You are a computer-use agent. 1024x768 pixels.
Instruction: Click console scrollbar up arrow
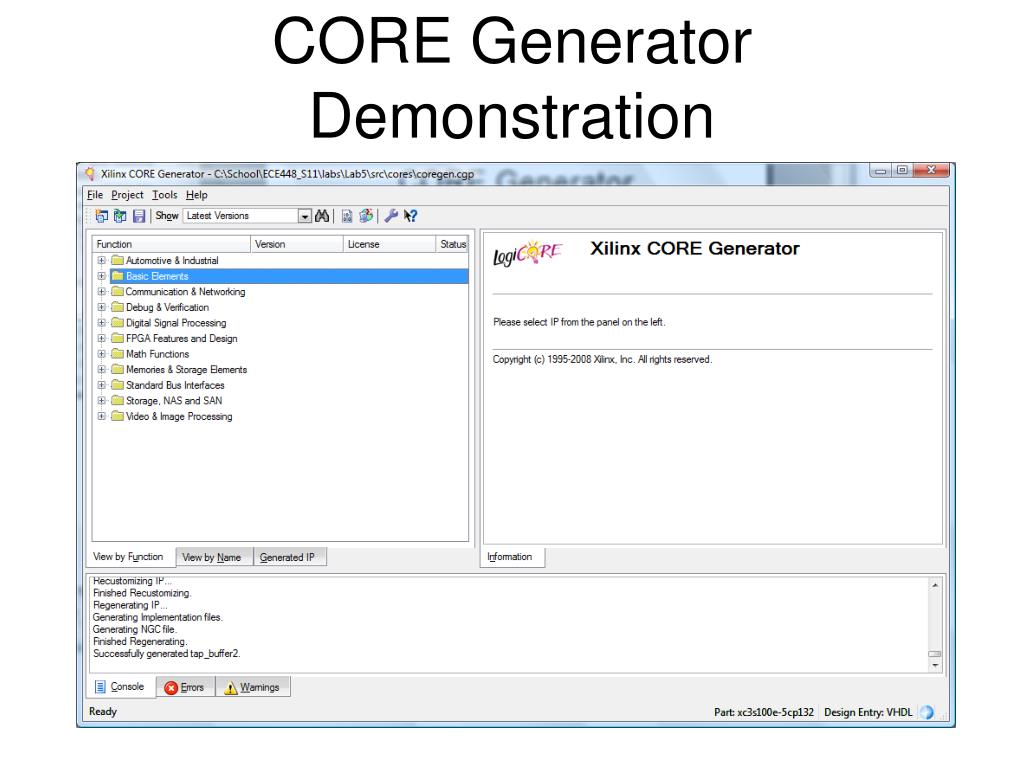935,585
